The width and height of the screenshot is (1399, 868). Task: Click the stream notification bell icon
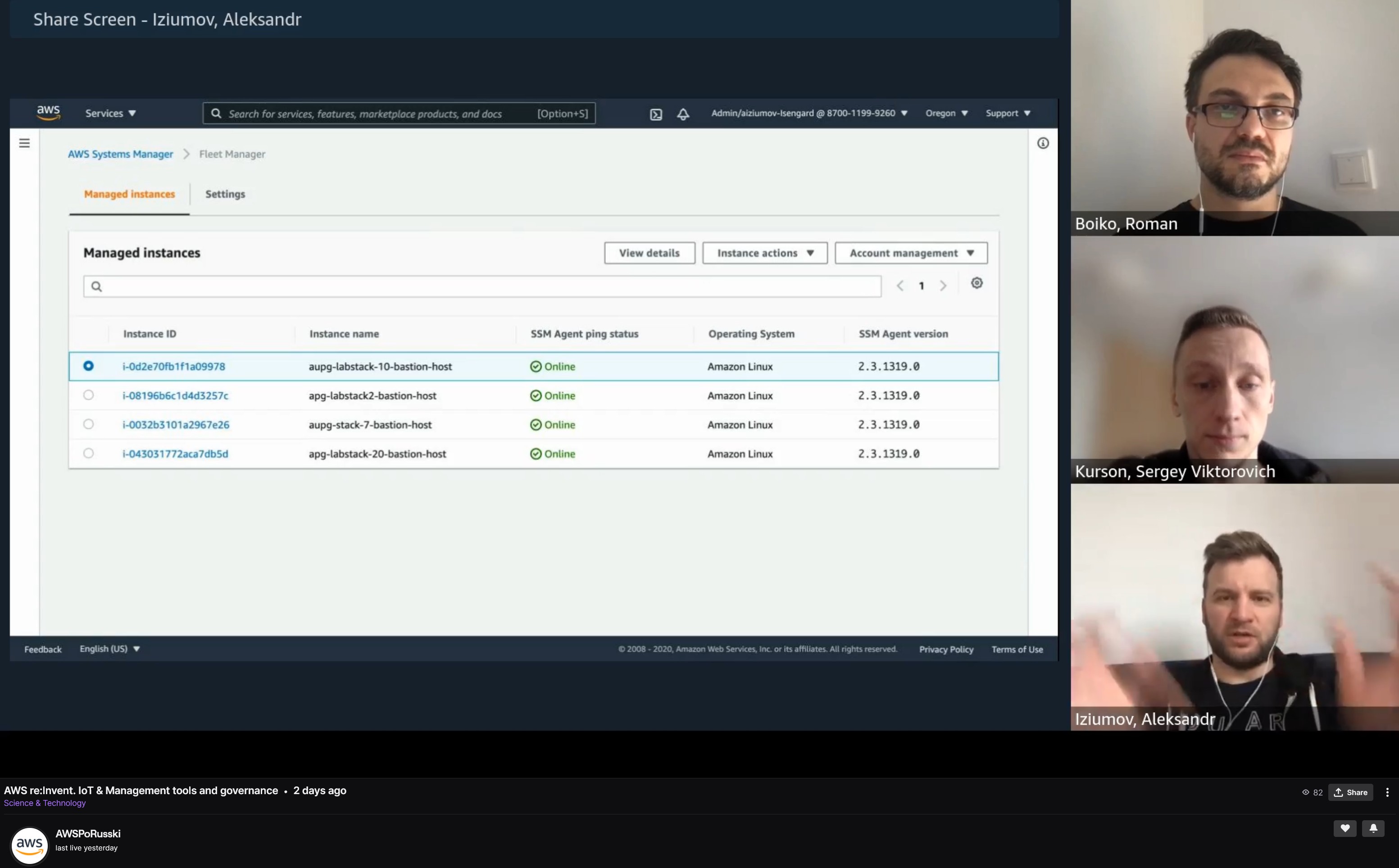tap(1372, 828)
